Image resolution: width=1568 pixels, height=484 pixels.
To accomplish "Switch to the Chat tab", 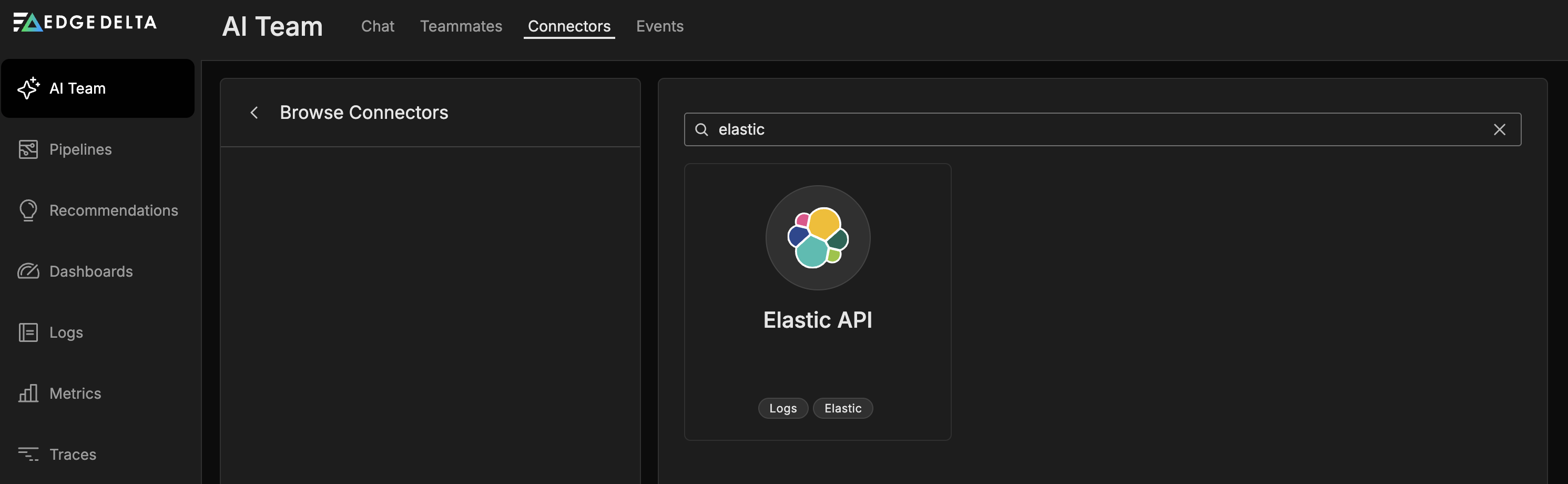I will click(378, 26).
